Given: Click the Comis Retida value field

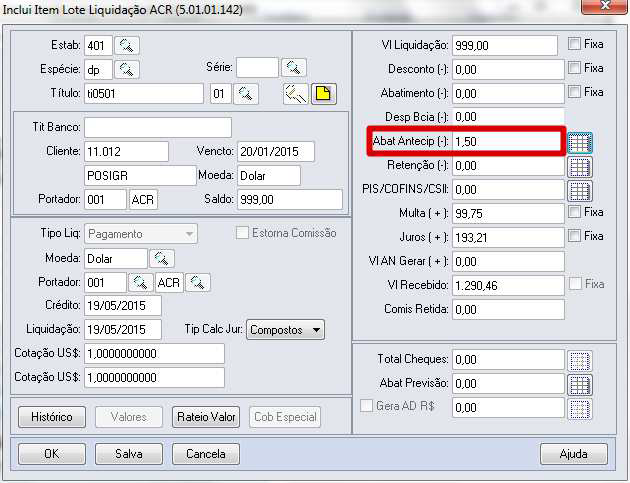Looking at the screenshot, I should (508, 309).
